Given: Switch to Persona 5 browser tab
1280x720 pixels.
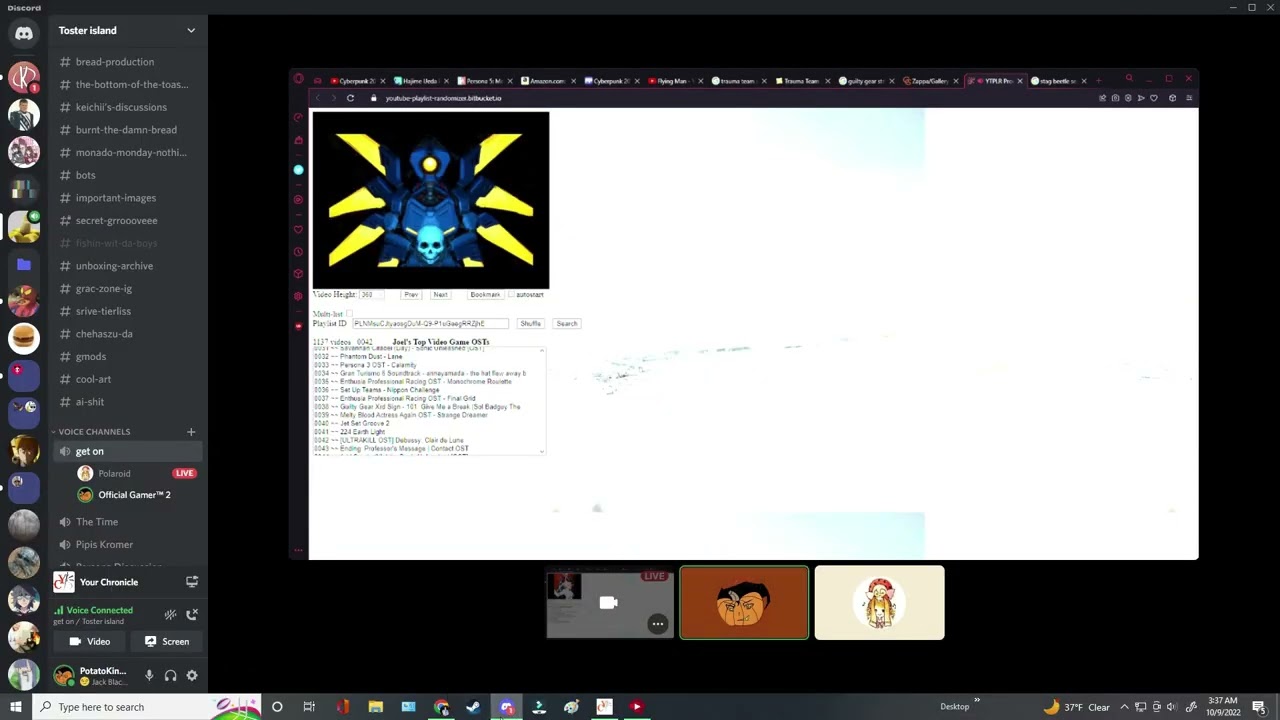Looking at the screenshot, I should tap(484, 81).
